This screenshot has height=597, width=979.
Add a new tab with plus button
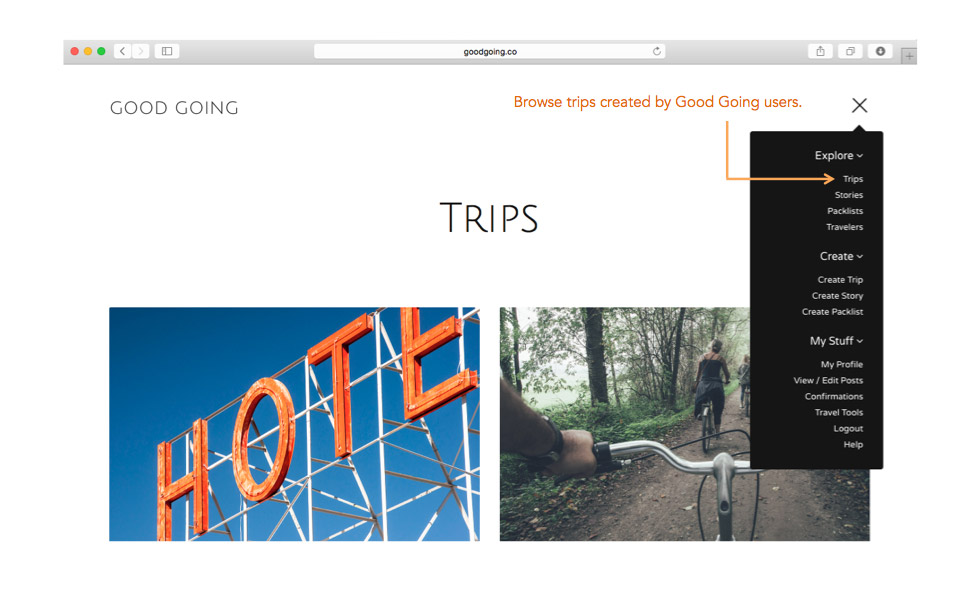point(909,56)
